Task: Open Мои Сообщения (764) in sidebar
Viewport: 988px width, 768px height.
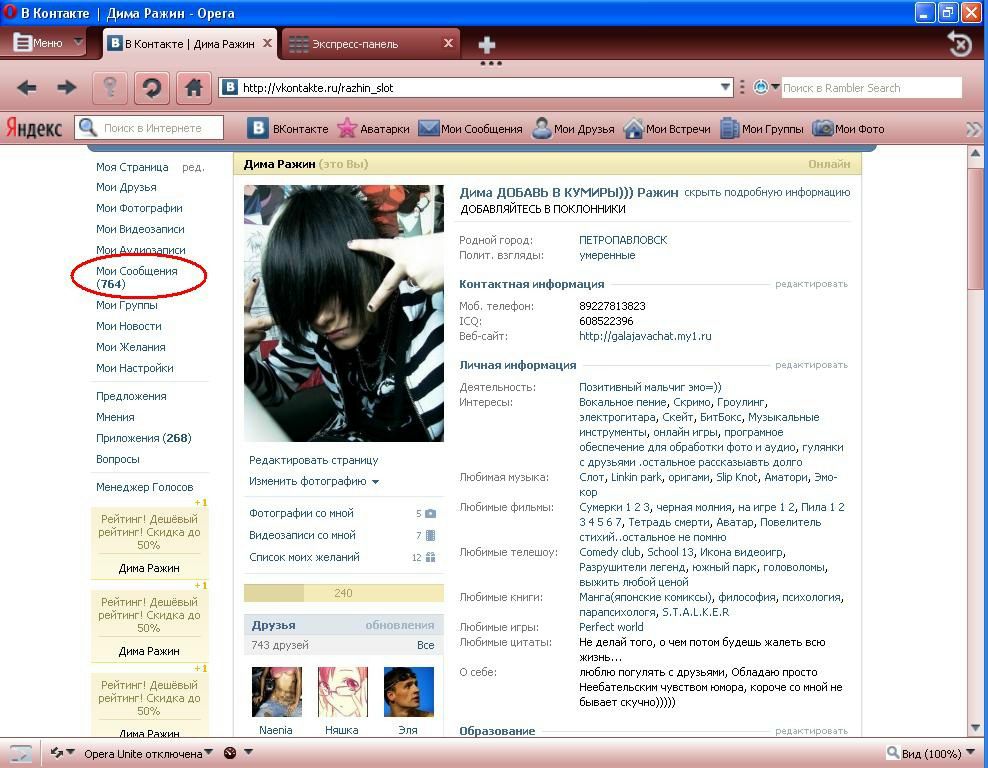Action: click(x=137, y=277)
